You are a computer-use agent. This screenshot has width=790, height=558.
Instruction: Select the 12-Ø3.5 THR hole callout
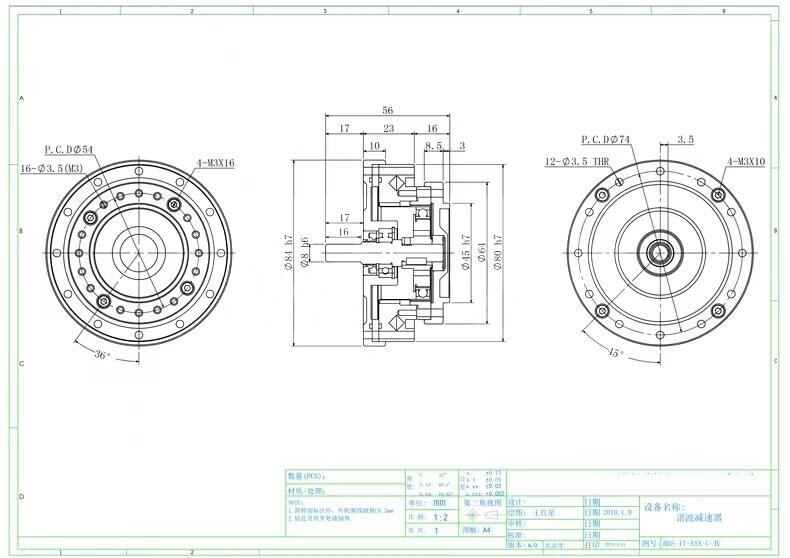(579, 161)
